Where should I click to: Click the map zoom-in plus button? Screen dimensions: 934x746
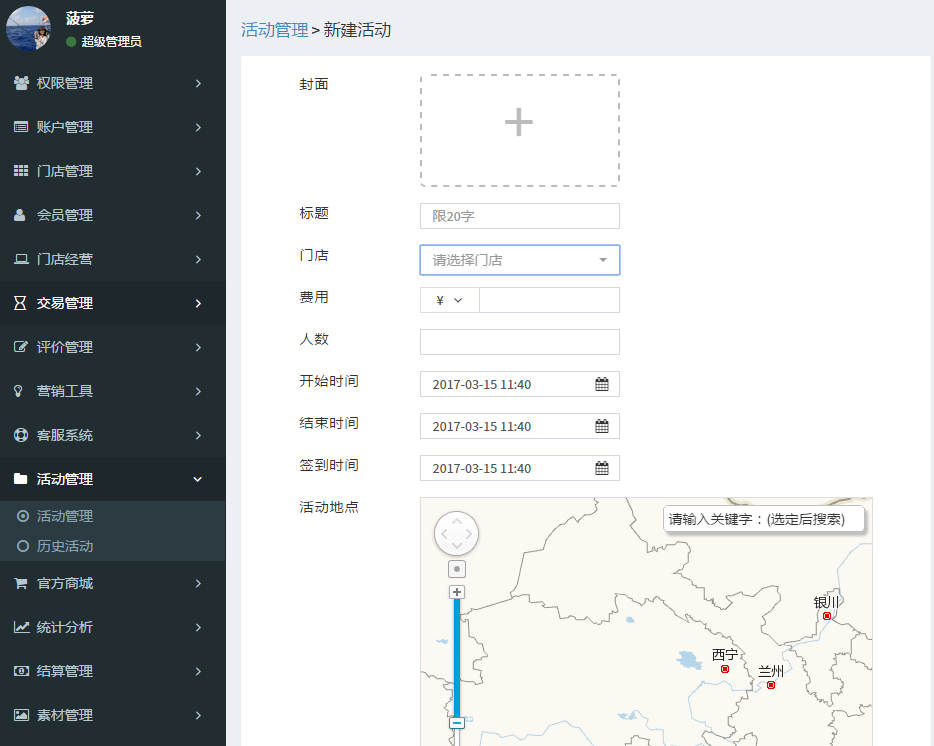click(x=457, y=592)
